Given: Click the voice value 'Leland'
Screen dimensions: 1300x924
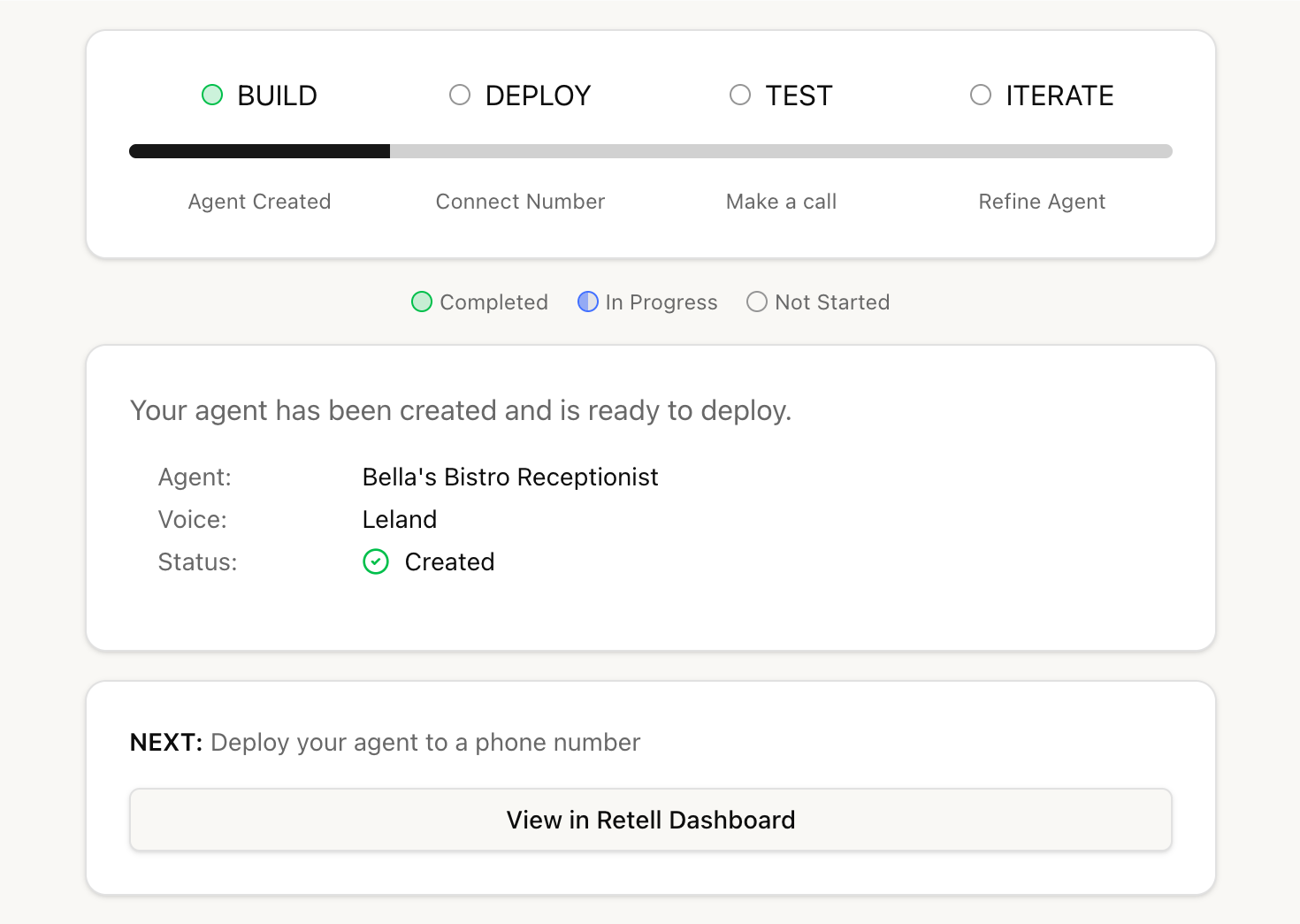Looking at the screenshot, I should (x=400, y=519).
